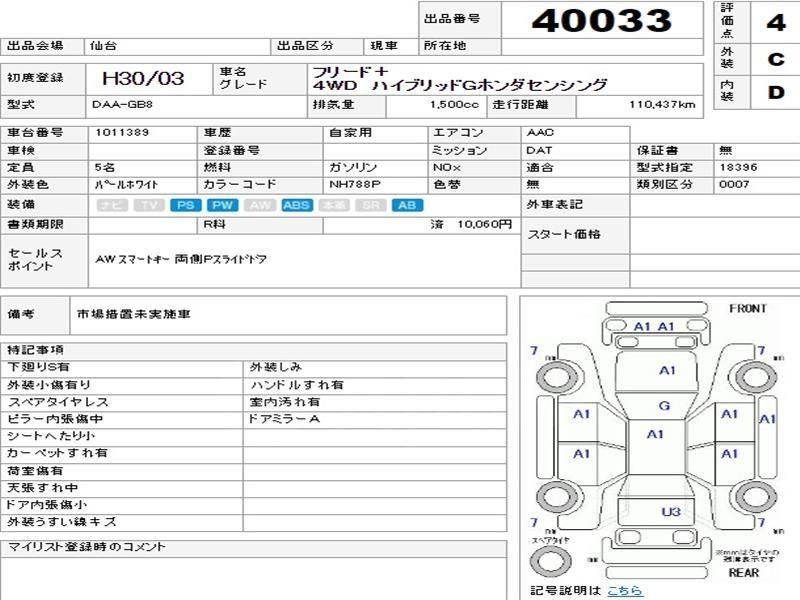800x600 pixels.
Task: Click the spare tire icon スペアタイヤ
Action: [551, 561]
